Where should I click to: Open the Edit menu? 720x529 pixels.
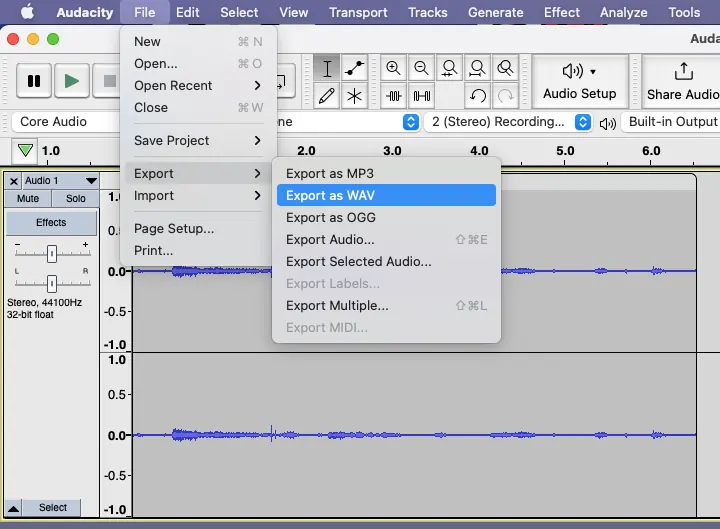point(187,12)
